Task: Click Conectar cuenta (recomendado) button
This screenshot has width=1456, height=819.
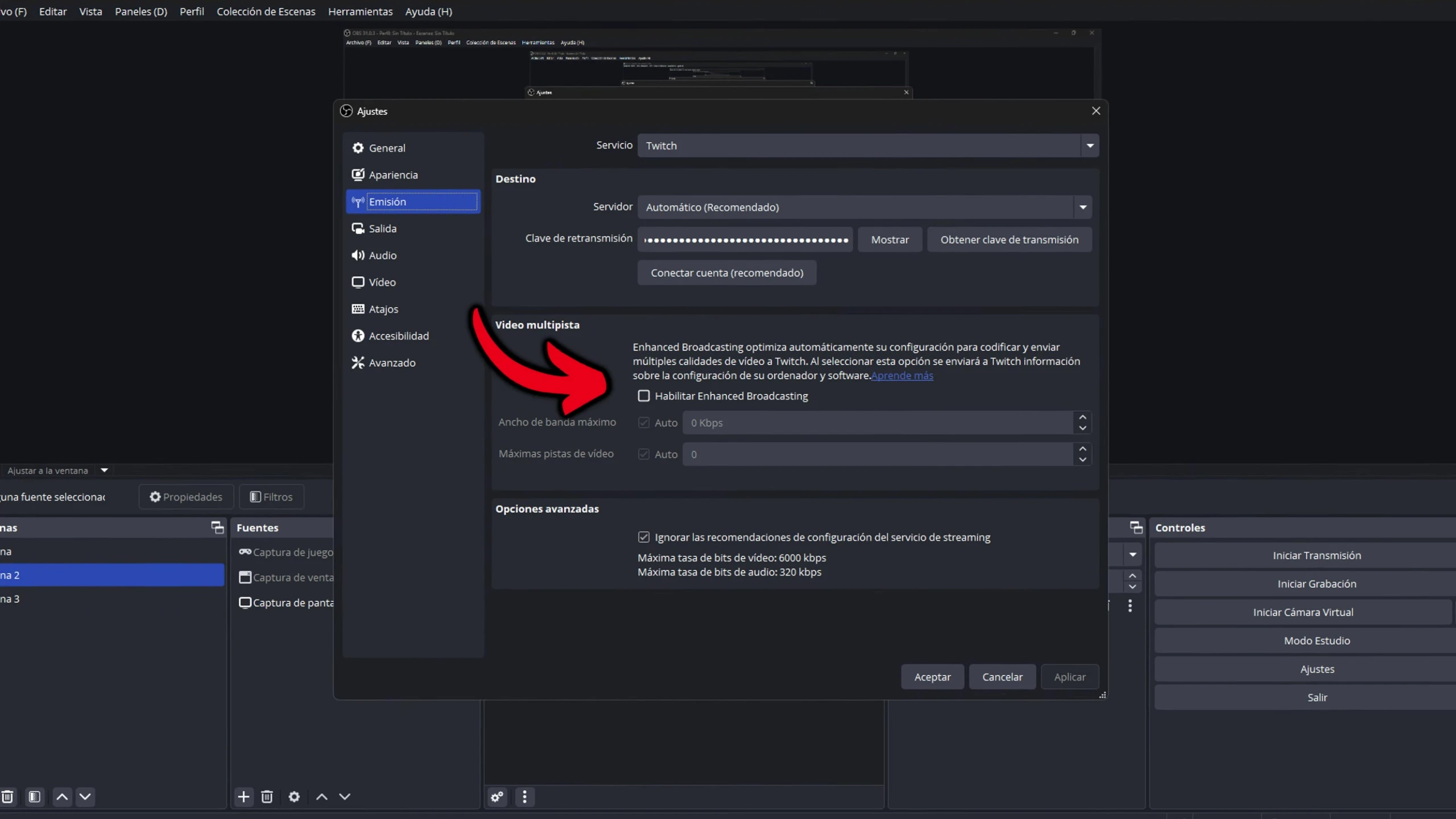Action: [x=727, y=272]
